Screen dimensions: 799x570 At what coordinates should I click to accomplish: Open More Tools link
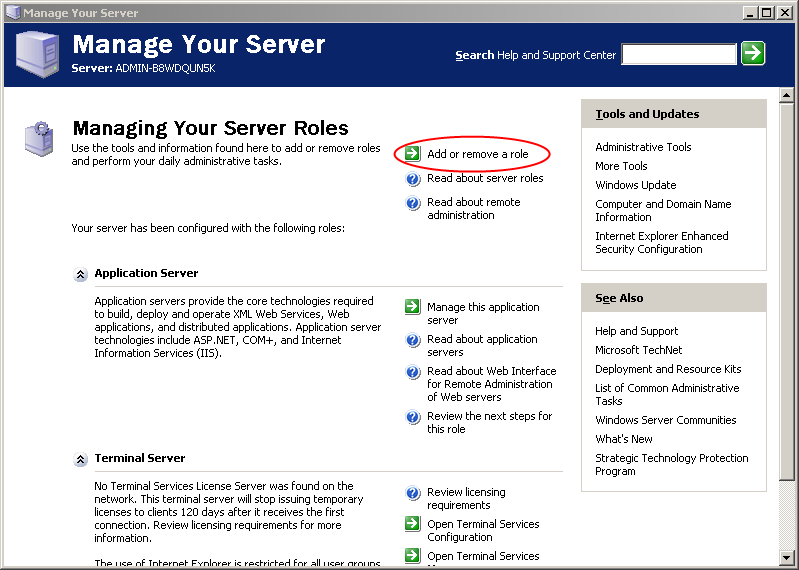621,166
